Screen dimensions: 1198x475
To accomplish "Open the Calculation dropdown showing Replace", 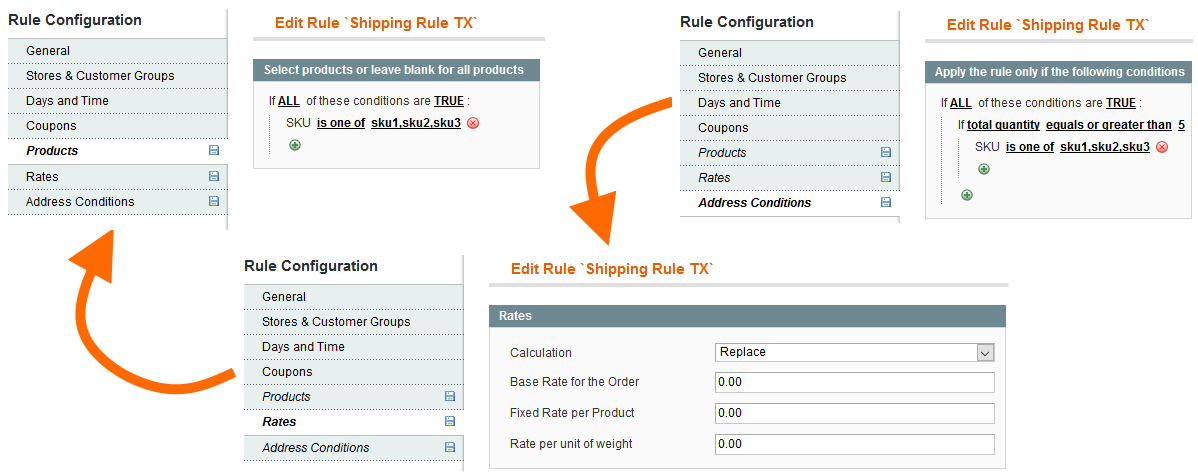I will coord(854,352).
